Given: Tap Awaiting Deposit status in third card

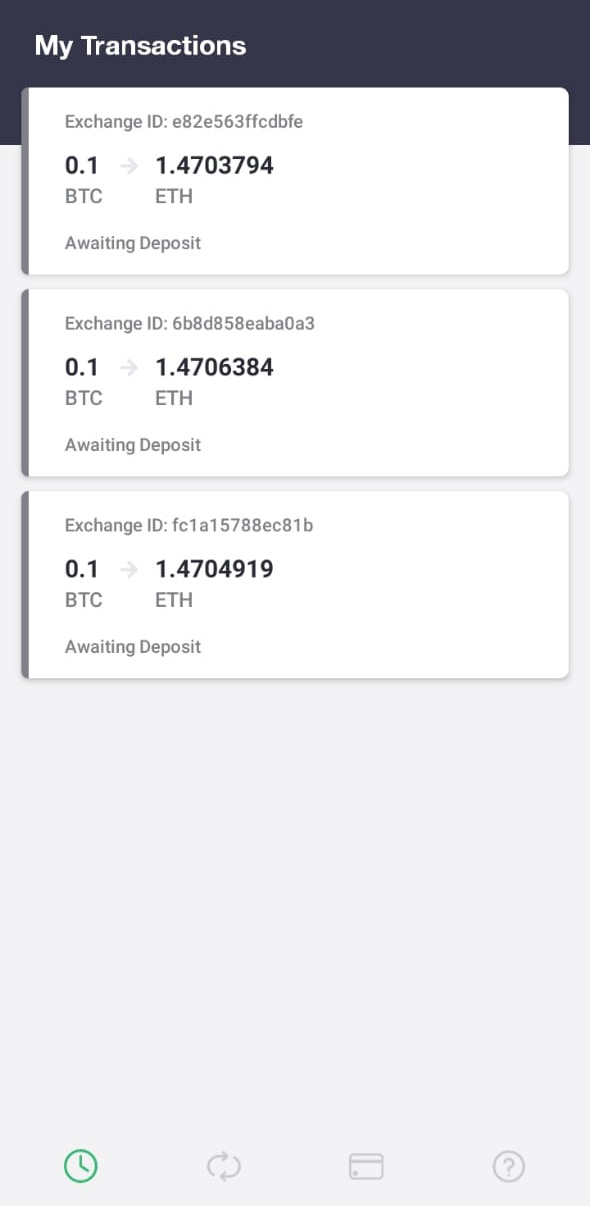Looking at the screenshot, I should 133,647.
